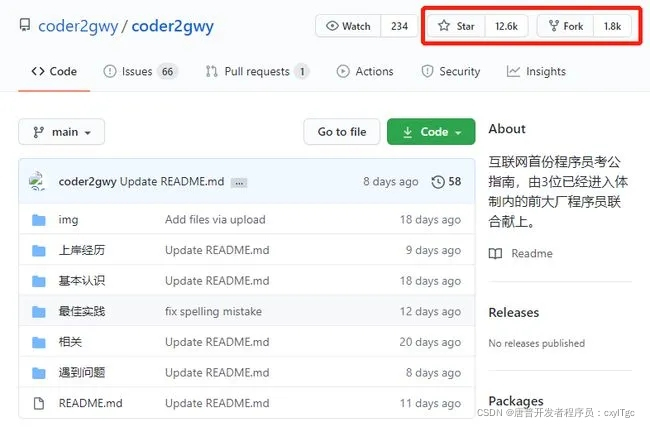Star this repository
The image size is (650, 427).
456,26
